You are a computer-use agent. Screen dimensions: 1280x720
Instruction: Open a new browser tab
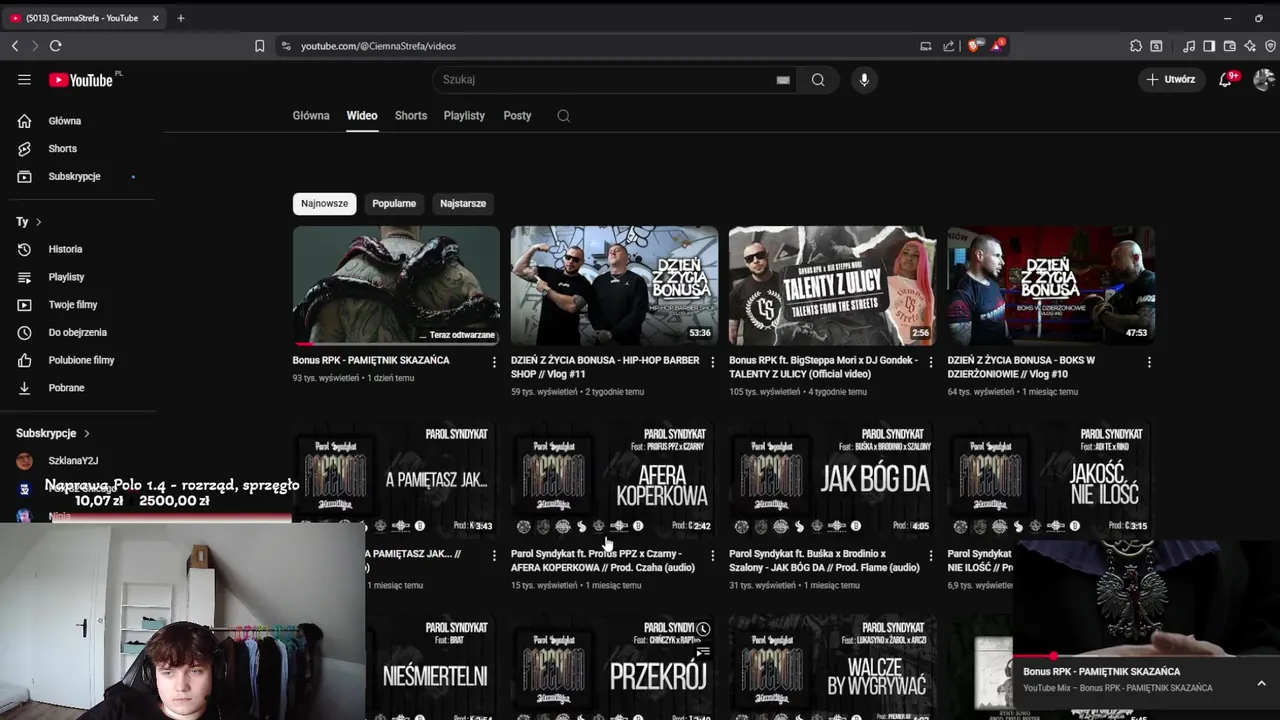click(x=181, y=18)
